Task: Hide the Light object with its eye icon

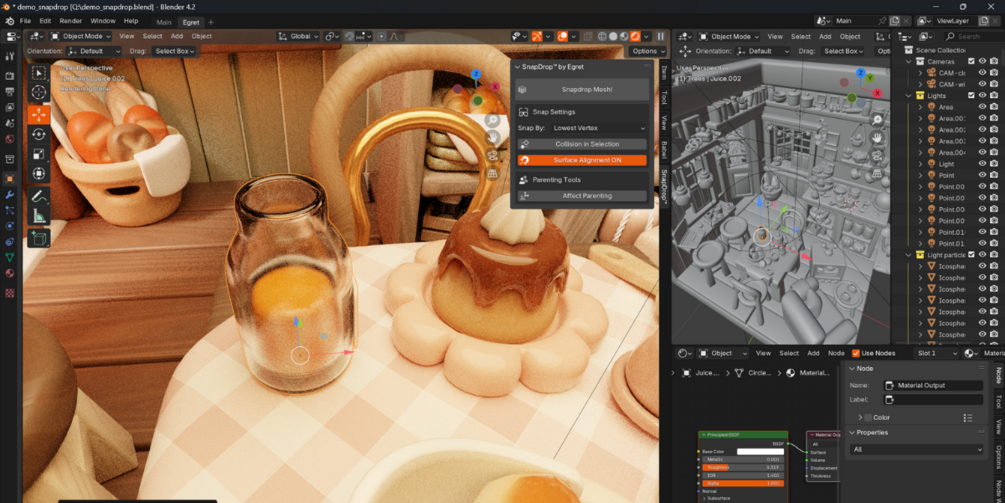Action: 982,164
